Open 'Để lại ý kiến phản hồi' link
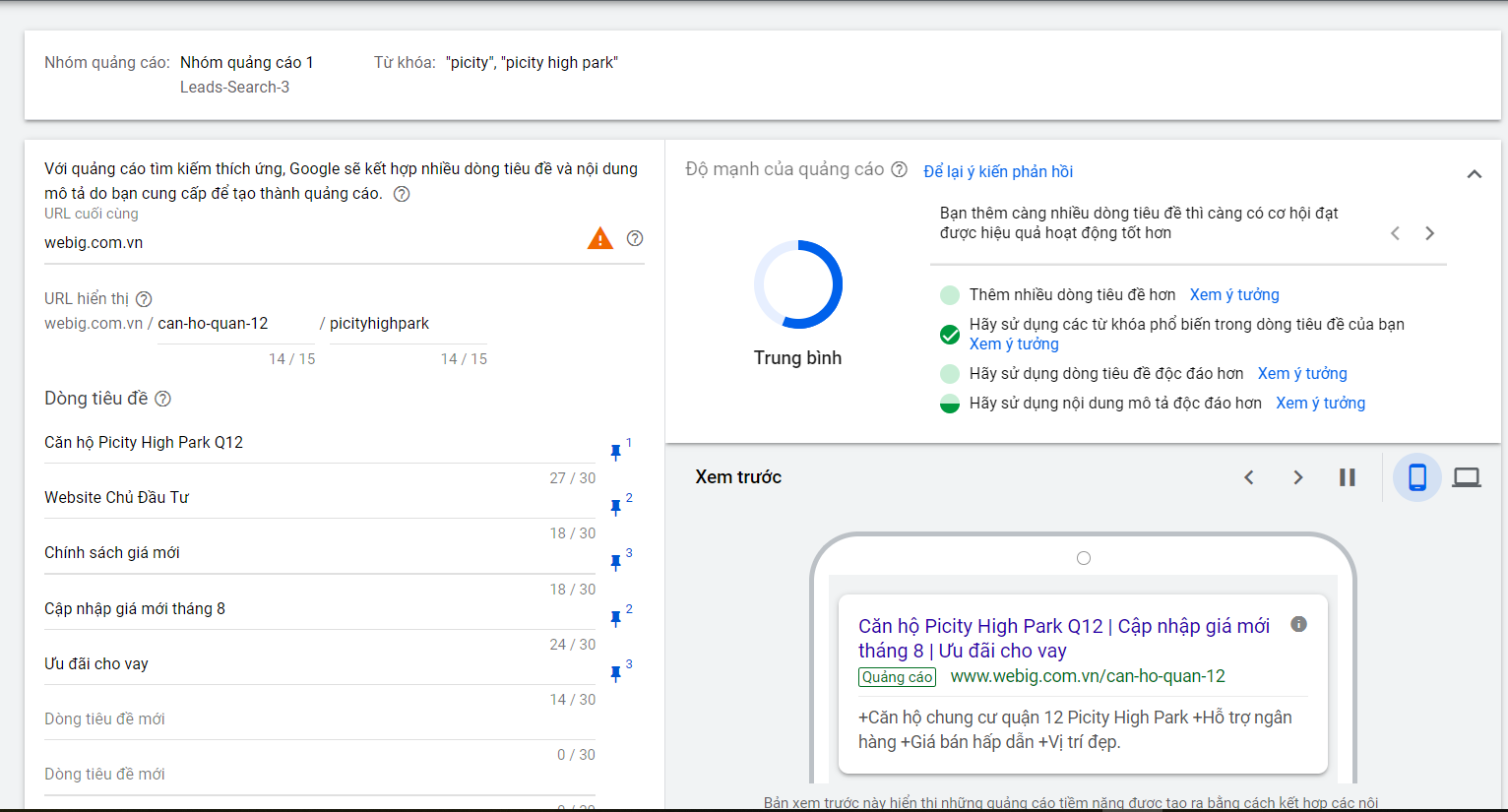 (997, 171)
